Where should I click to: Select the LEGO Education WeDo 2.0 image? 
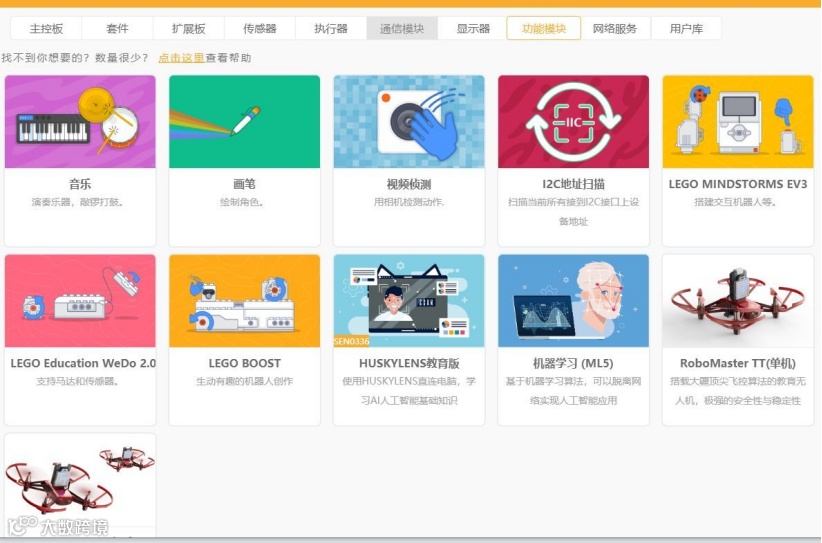80,301
